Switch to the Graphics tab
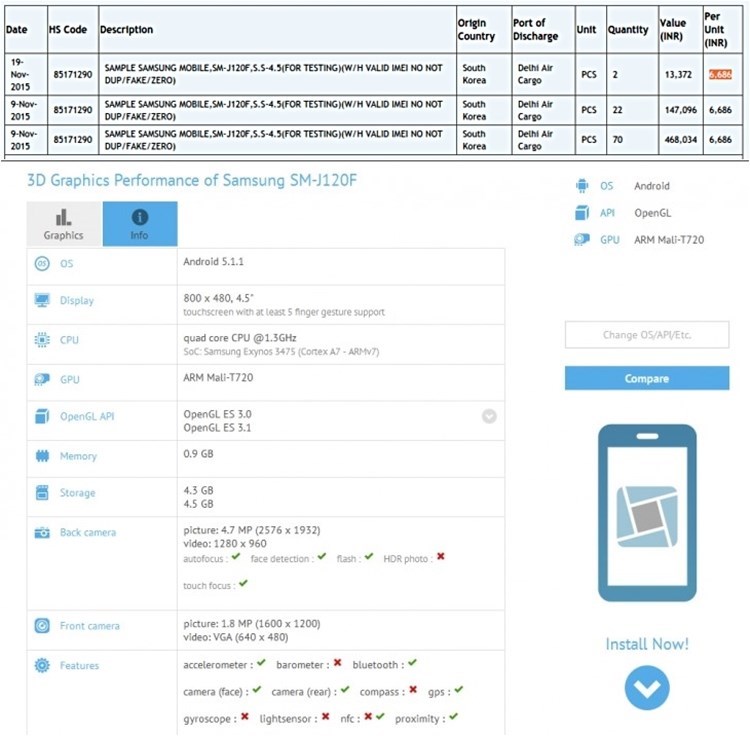The image size is (750, 736). point(64,224)
